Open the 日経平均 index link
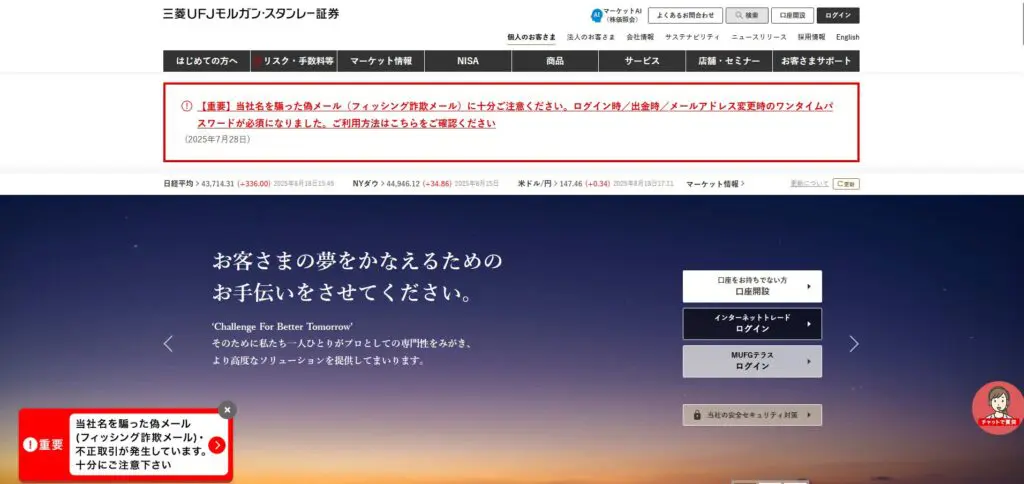This screenshot has width=1024, height=484. (x=180, y=184)
